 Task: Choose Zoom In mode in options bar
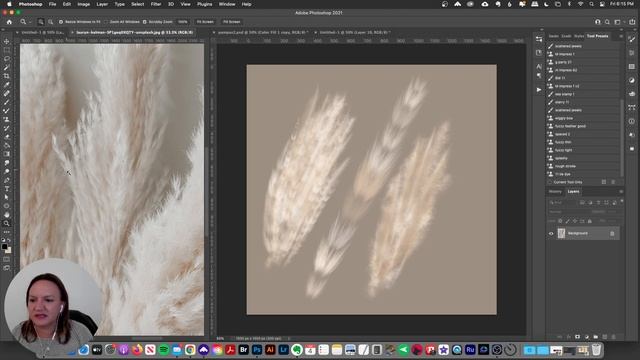point(41,22)
